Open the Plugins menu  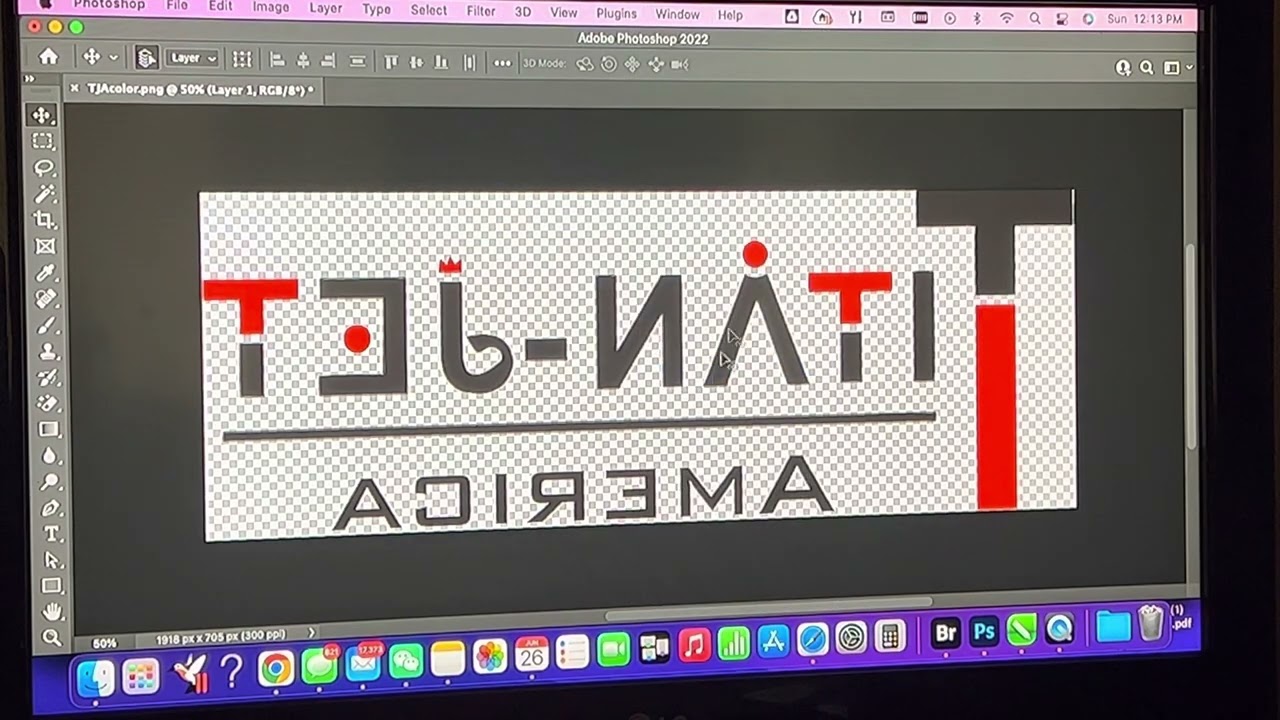point(616,13)
